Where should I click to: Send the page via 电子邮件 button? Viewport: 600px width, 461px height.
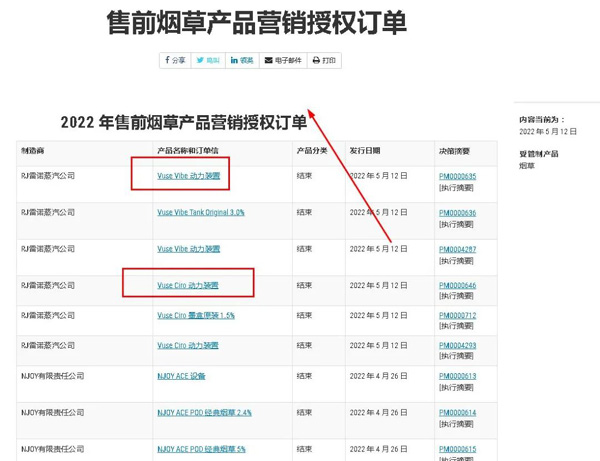tap(283, 60)
